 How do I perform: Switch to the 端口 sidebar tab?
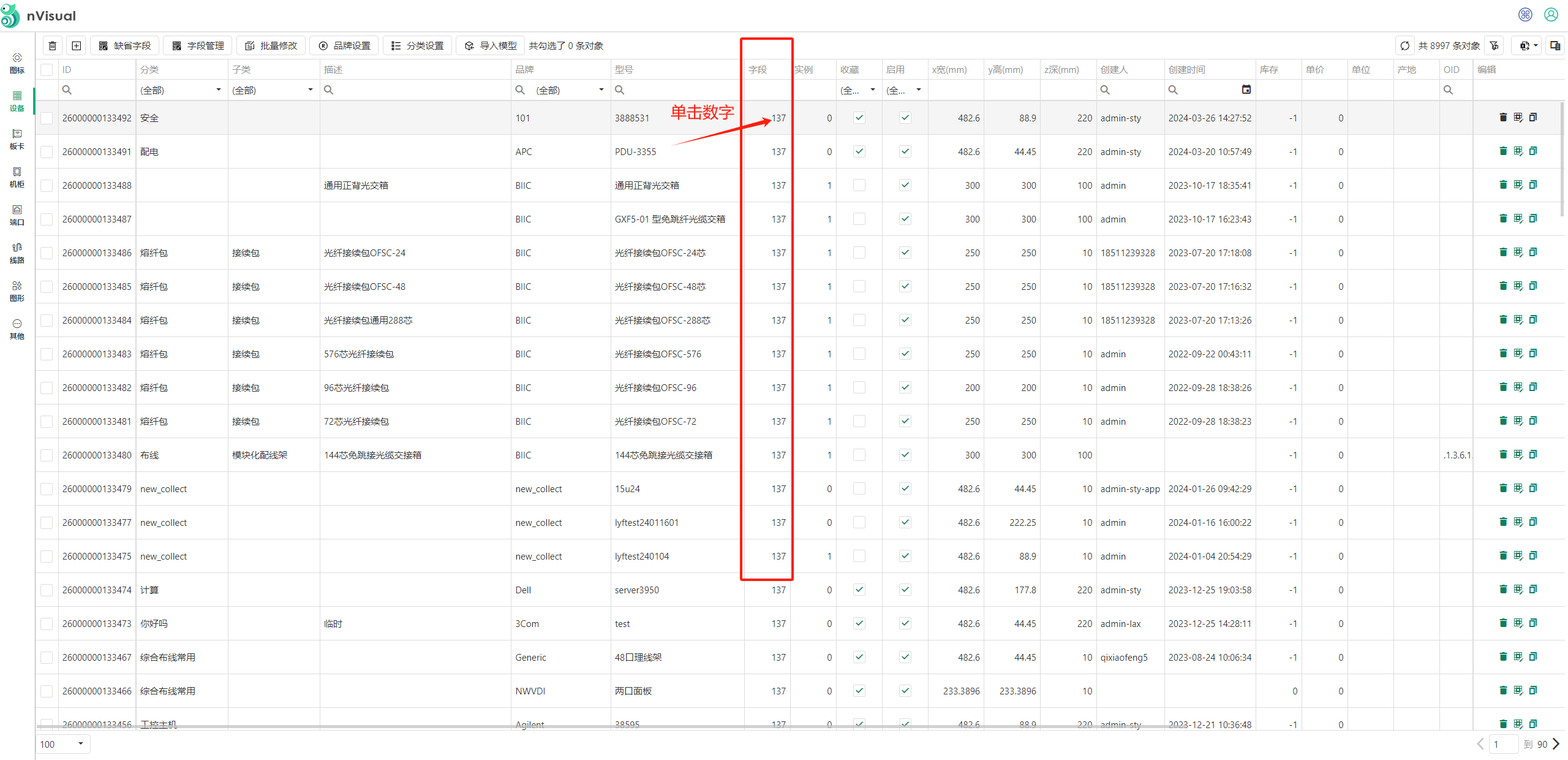click(x=17, y=215)
